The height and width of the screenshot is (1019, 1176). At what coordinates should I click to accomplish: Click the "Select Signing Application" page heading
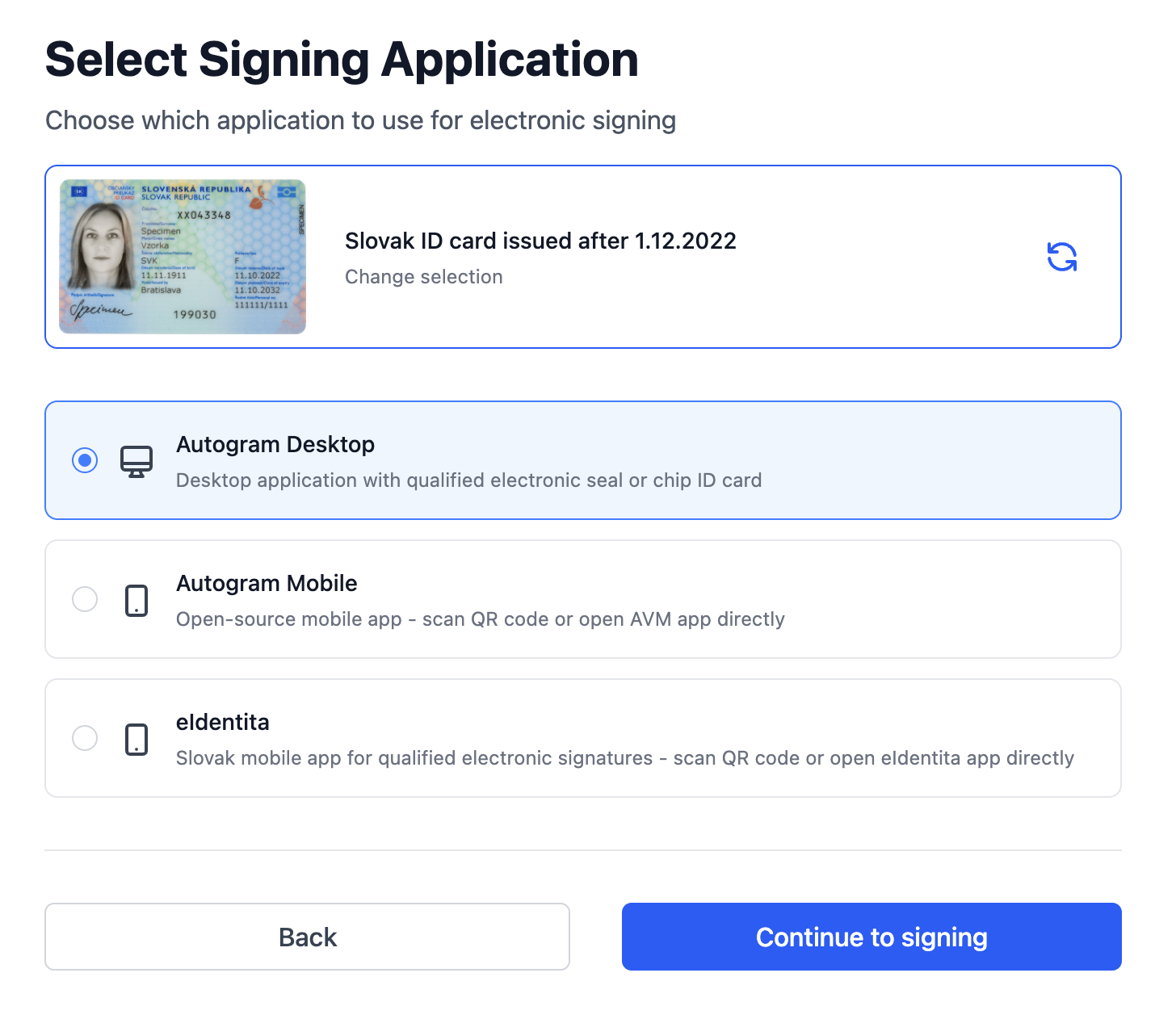(x=342, y=60)
